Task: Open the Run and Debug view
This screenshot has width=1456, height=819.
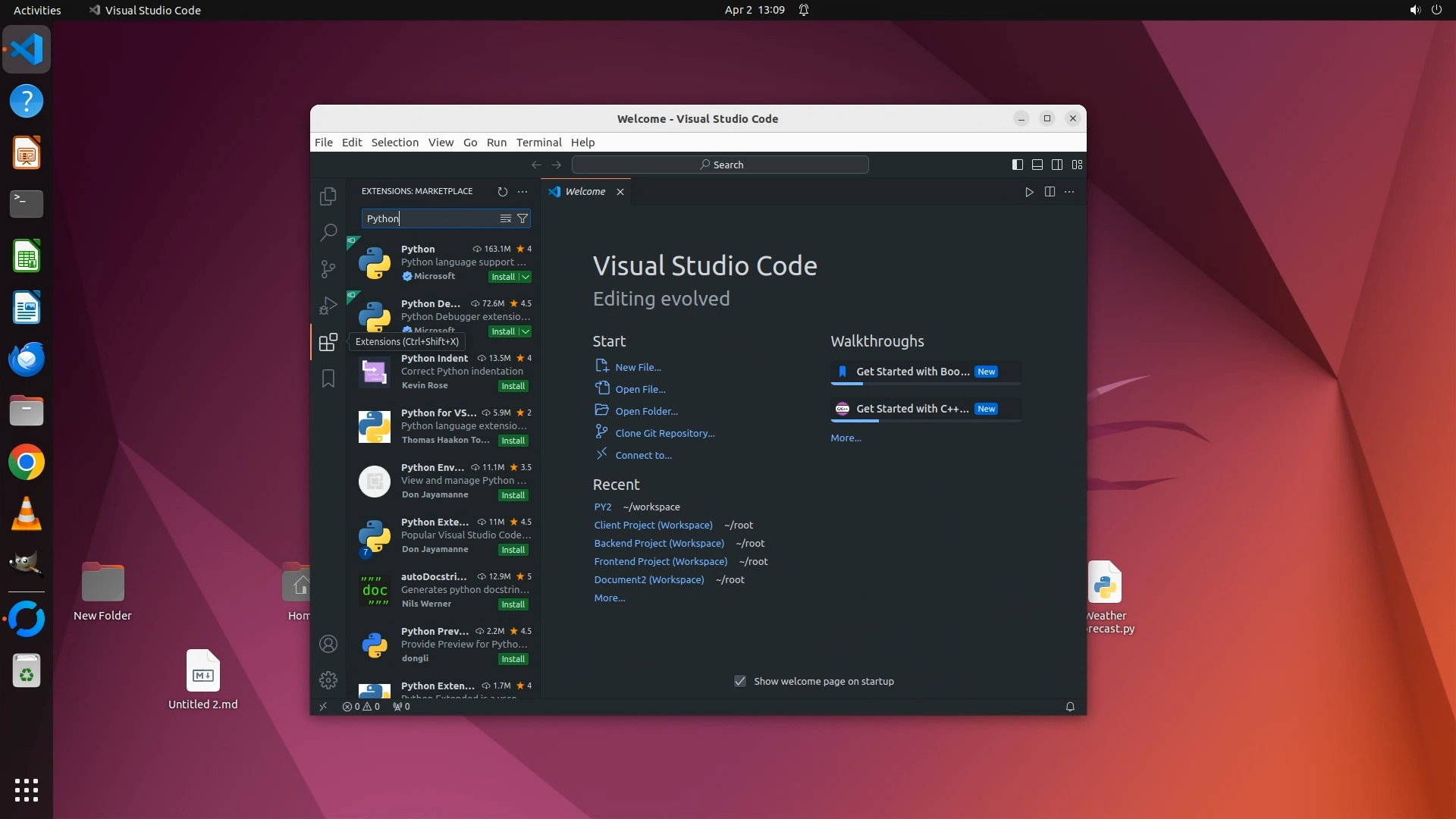Action: (328, 306)
